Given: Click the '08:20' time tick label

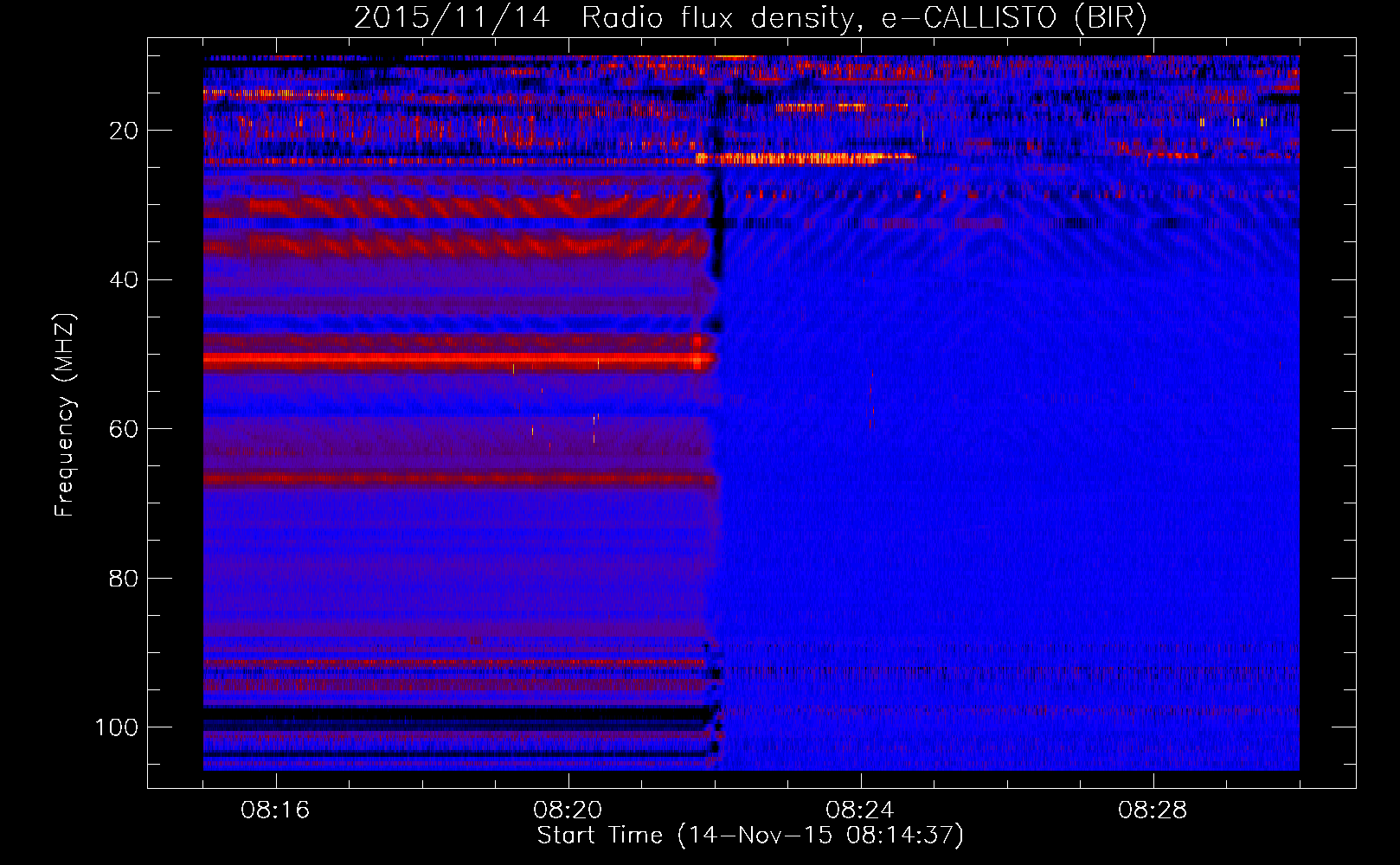Looking at the screenshot, I should pos(568,811).
